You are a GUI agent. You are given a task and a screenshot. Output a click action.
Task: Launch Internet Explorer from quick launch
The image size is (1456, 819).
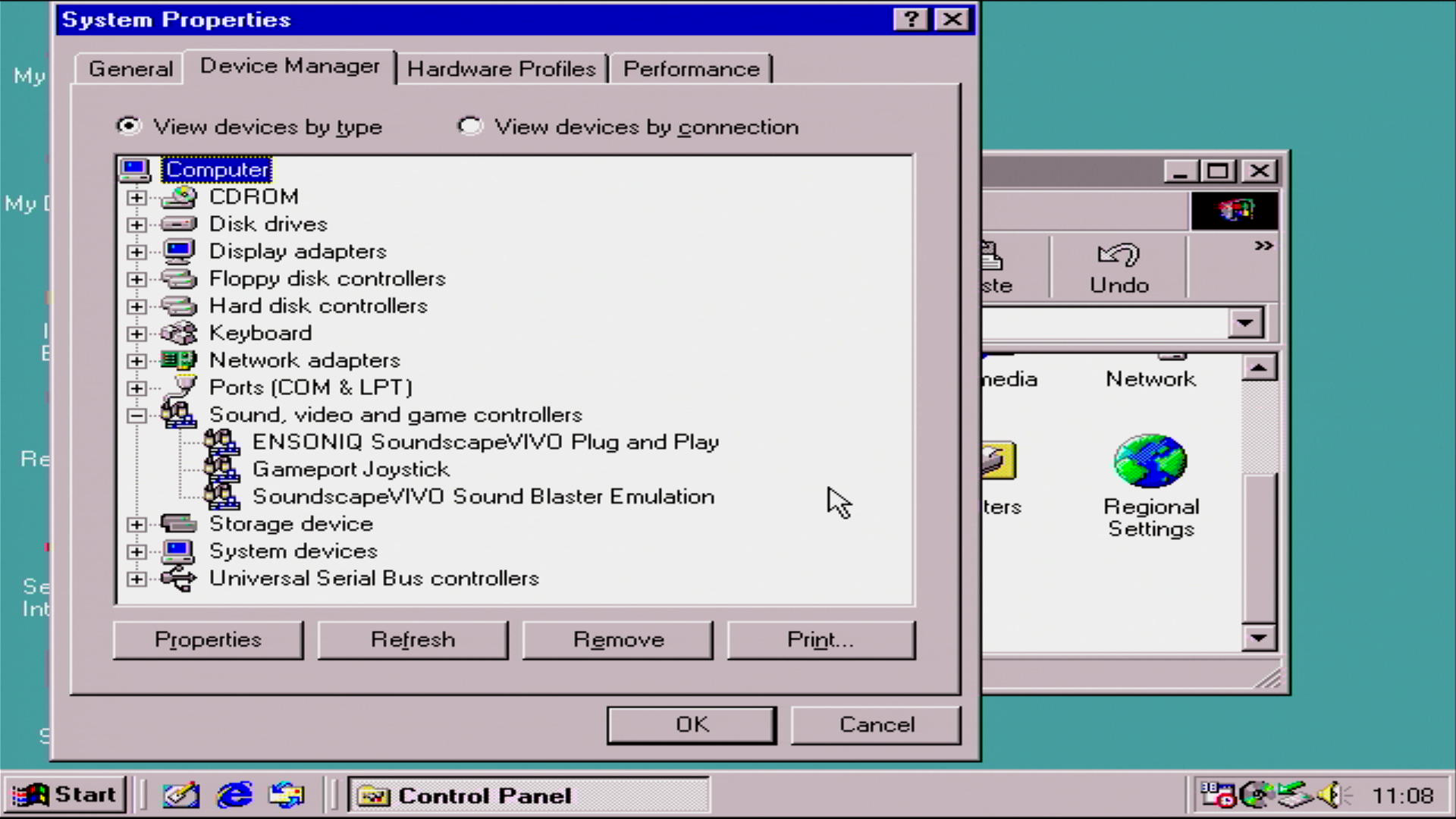pyautogui.click(x=234, y=795)
